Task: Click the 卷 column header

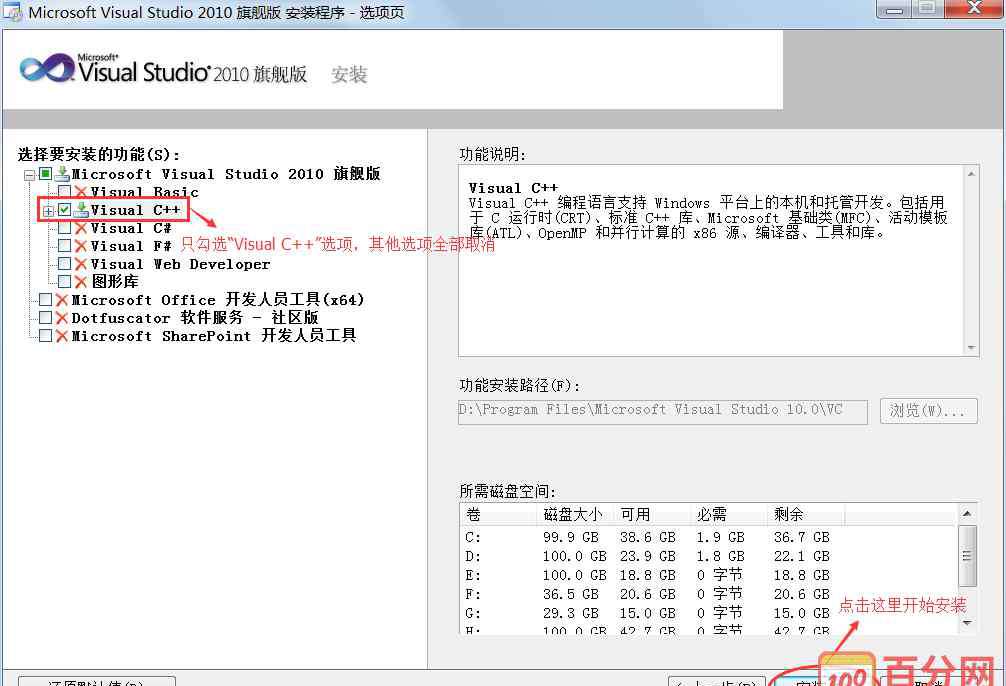Action: (x=498, y=515)
